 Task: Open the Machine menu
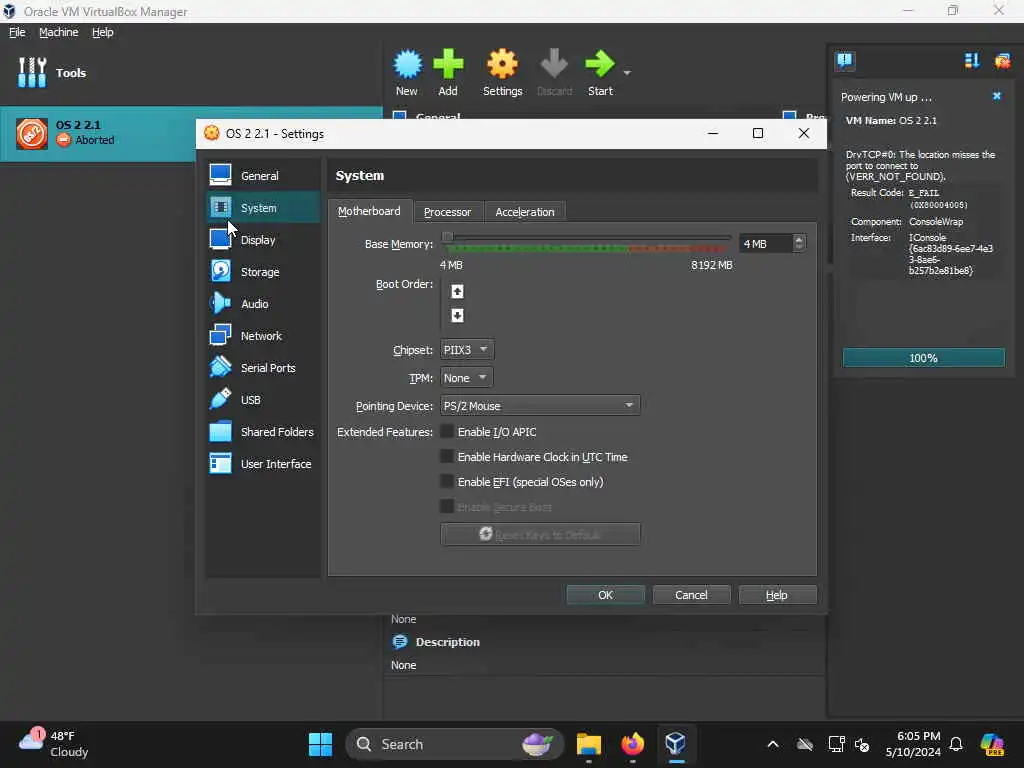pyautogui.click(x=59, y=32)
